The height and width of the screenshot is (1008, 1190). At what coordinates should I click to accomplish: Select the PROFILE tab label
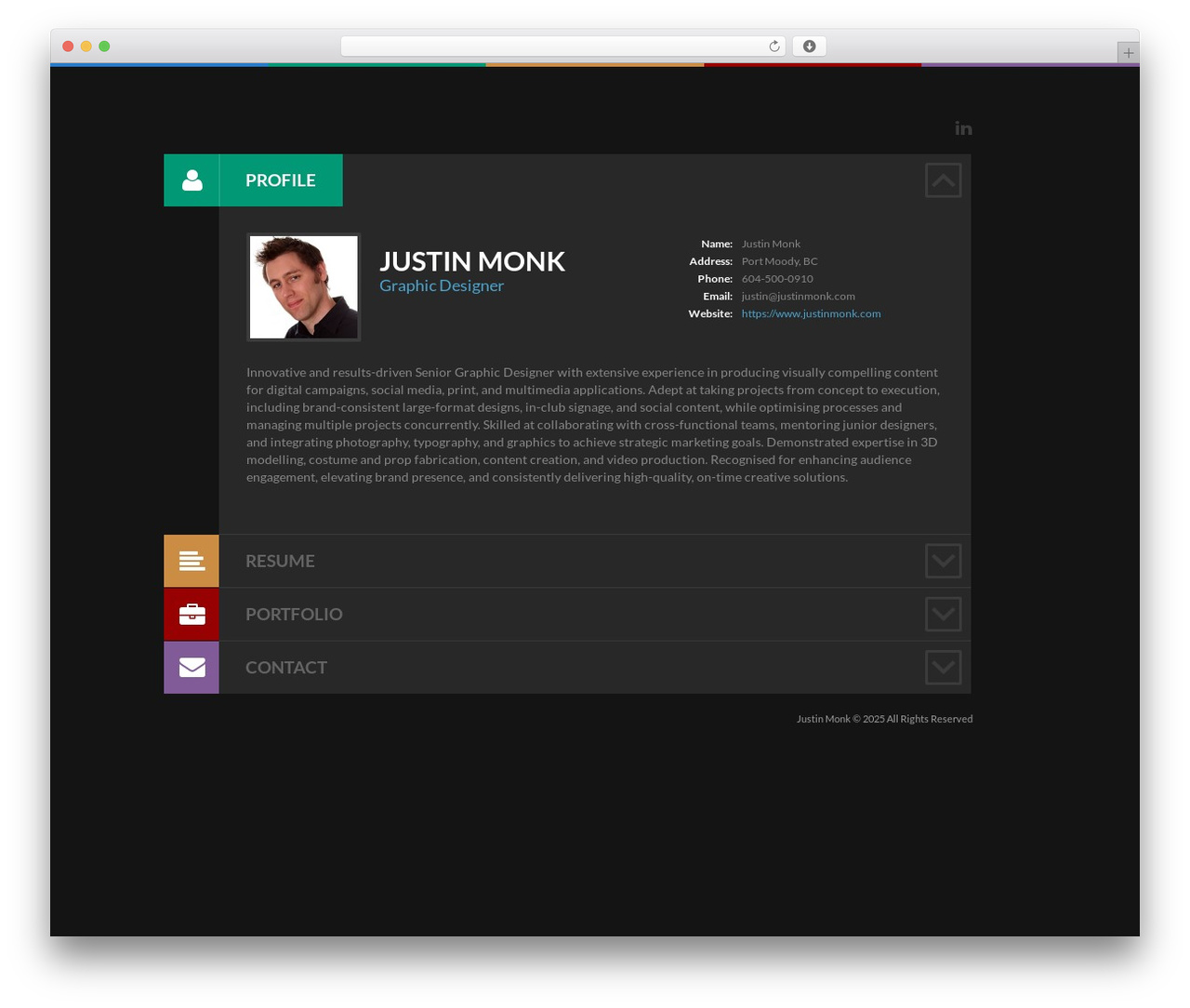(281, 180)
